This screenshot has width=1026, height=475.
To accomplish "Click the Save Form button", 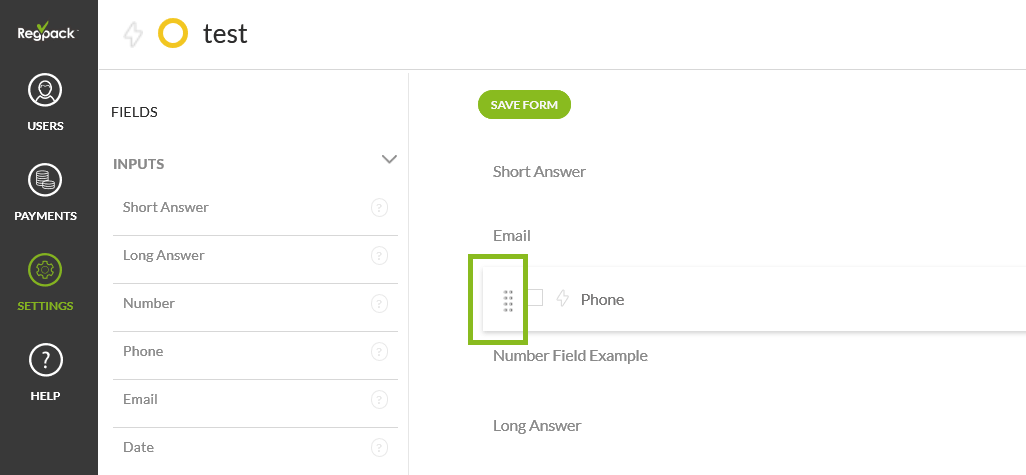I will tap(524, 105).
